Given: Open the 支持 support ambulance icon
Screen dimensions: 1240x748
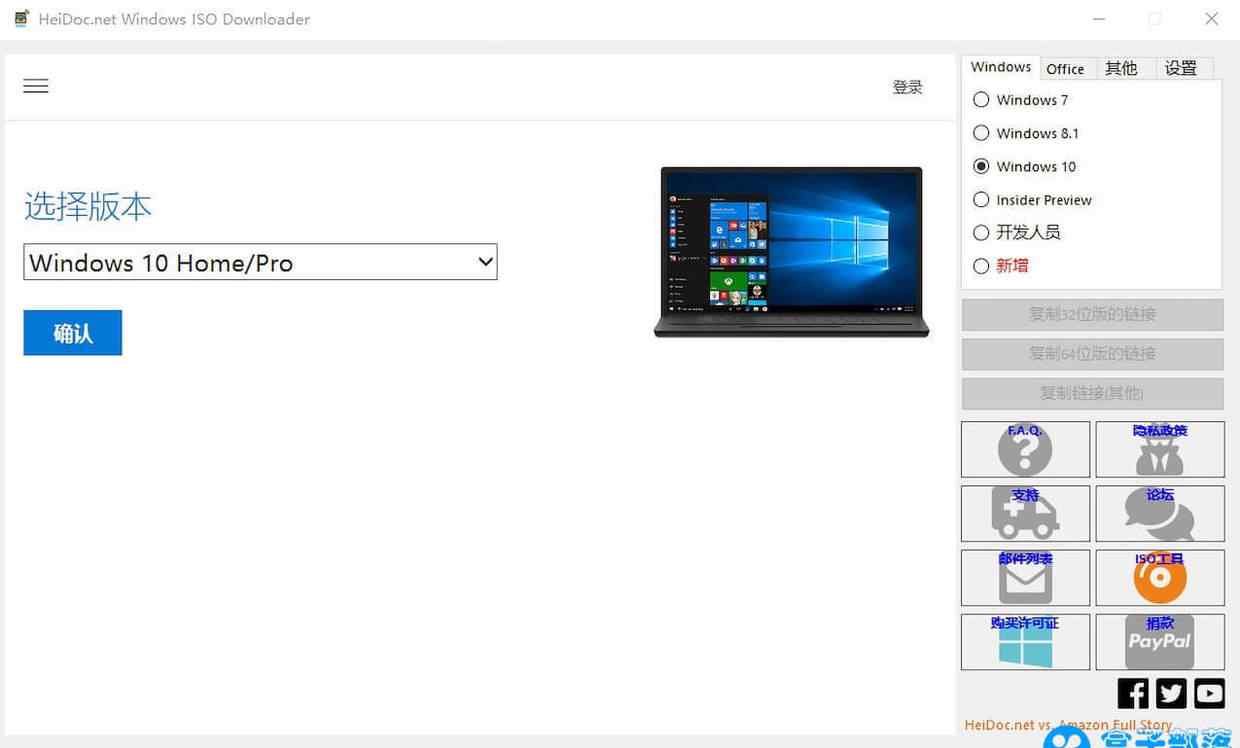Looking at the screenshot, I should point(1025,513).
